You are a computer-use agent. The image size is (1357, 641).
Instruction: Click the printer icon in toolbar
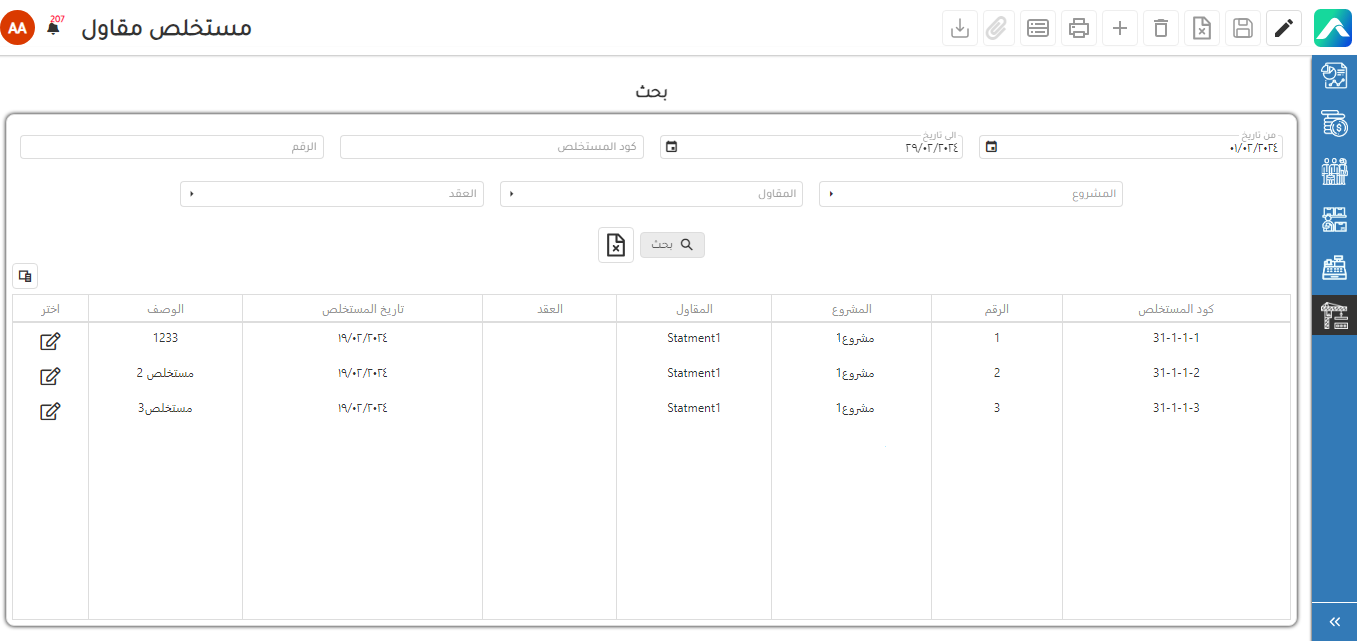coord(1079,28)
